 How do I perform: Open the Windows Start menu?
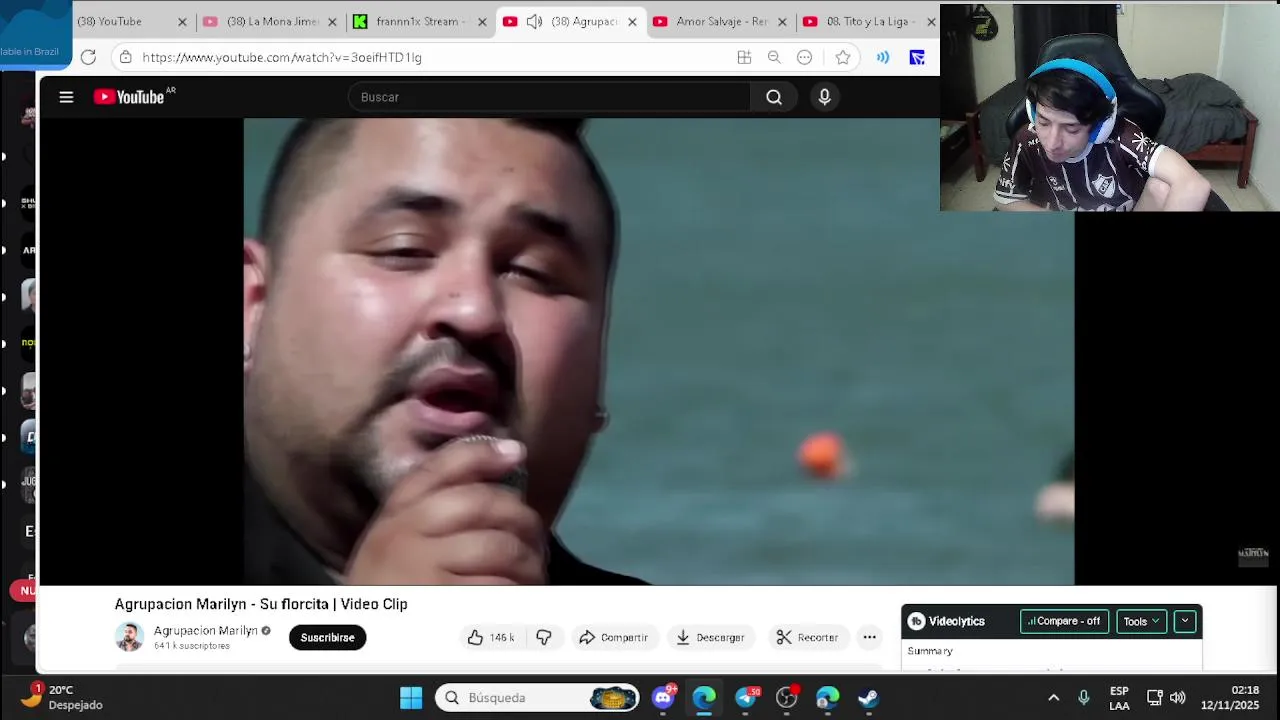pyautogui.click(x=411, y=697)
